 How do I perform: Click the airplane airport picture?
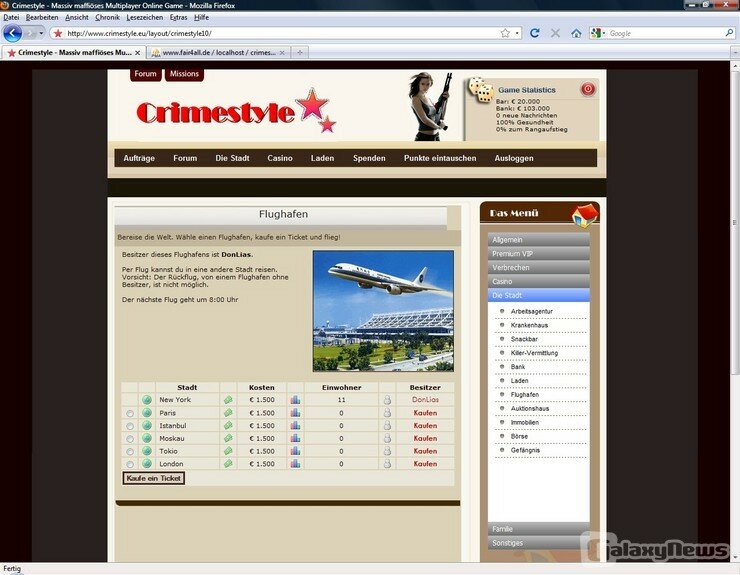point(383,311)
